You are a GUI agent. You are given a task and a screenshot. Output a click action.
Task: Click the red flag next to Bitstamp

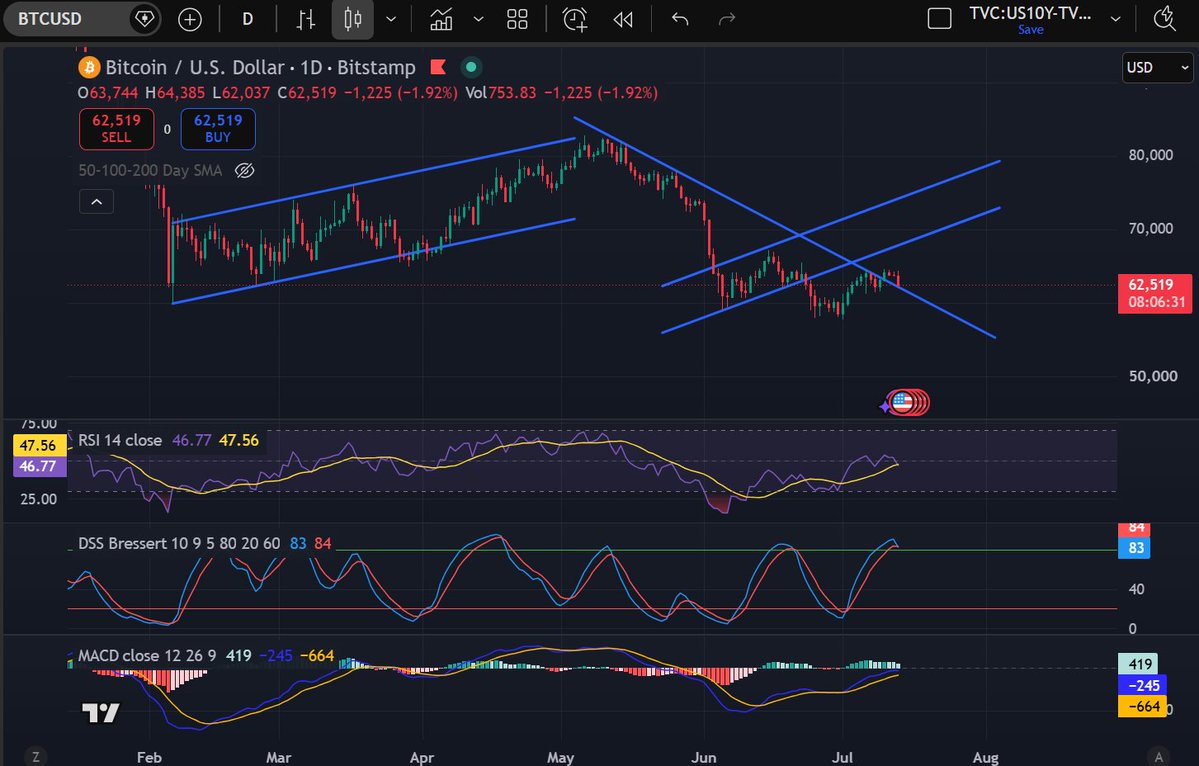438,67
